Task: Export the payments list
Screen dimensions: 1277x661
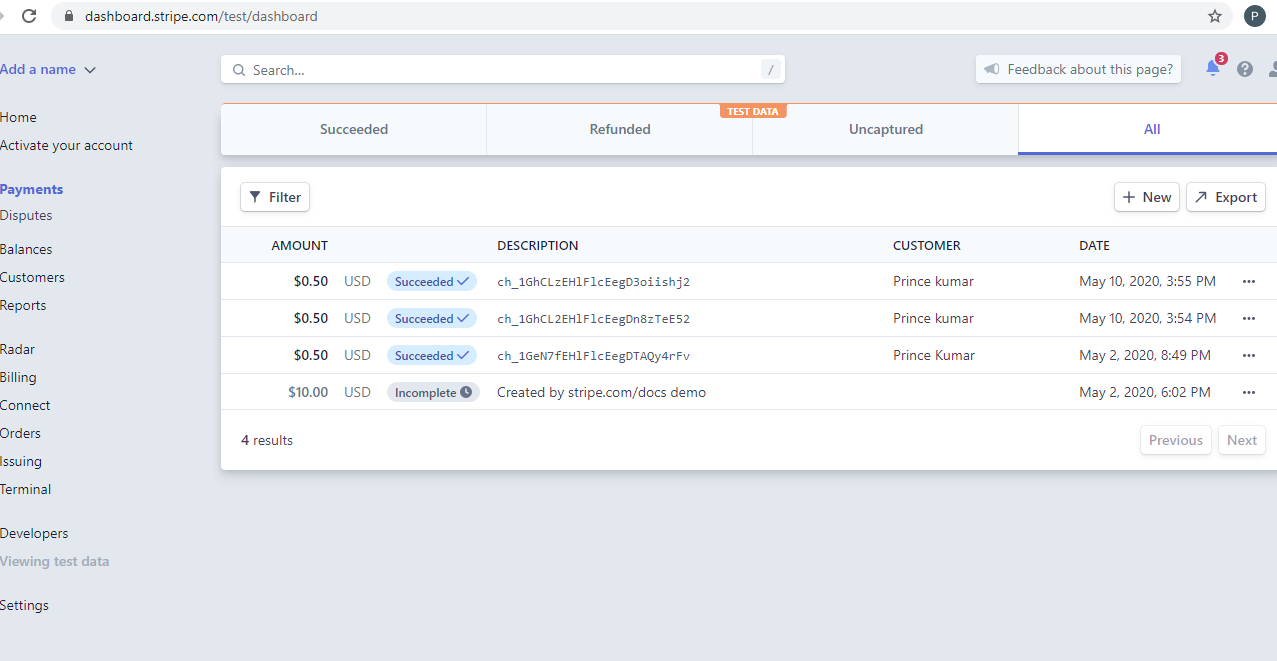Action: [1226, 197]
